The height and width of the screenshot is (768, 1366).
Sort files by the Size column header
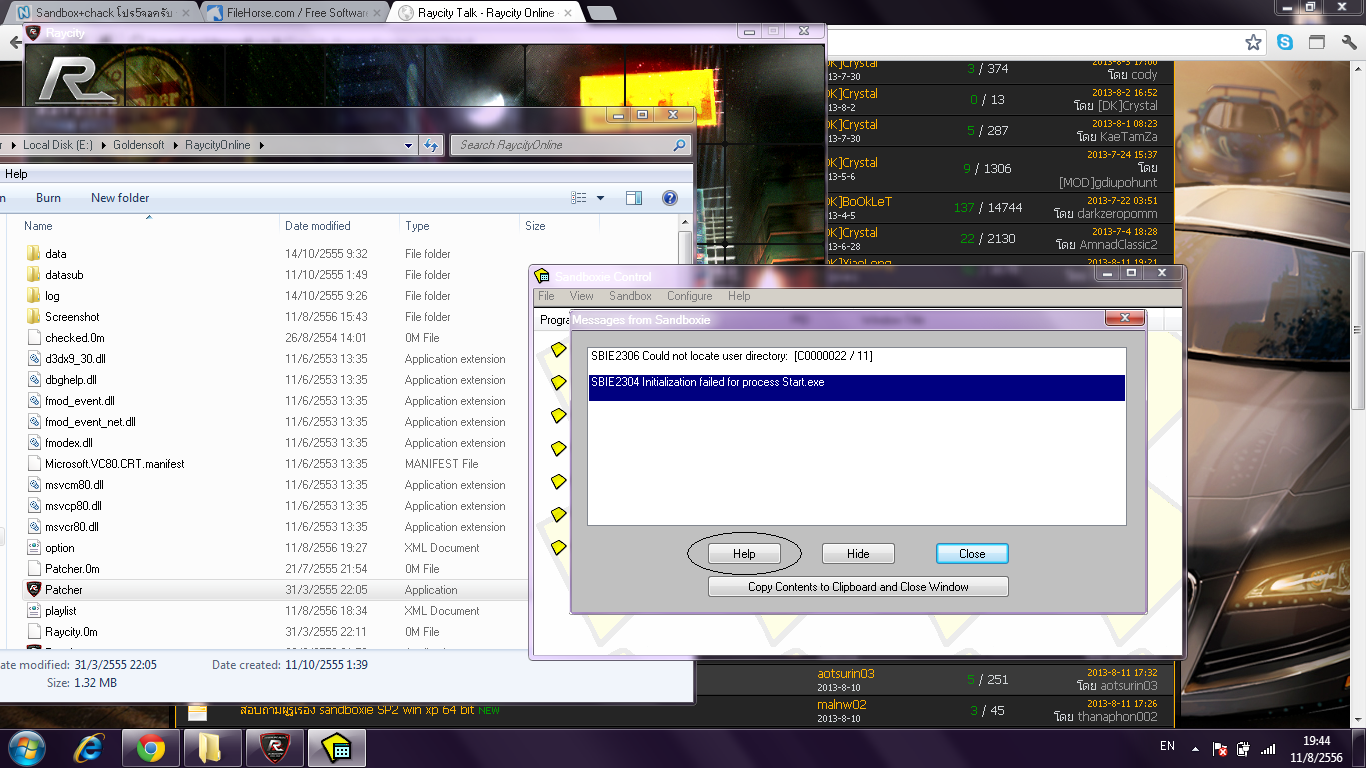(x=535, y=226)
